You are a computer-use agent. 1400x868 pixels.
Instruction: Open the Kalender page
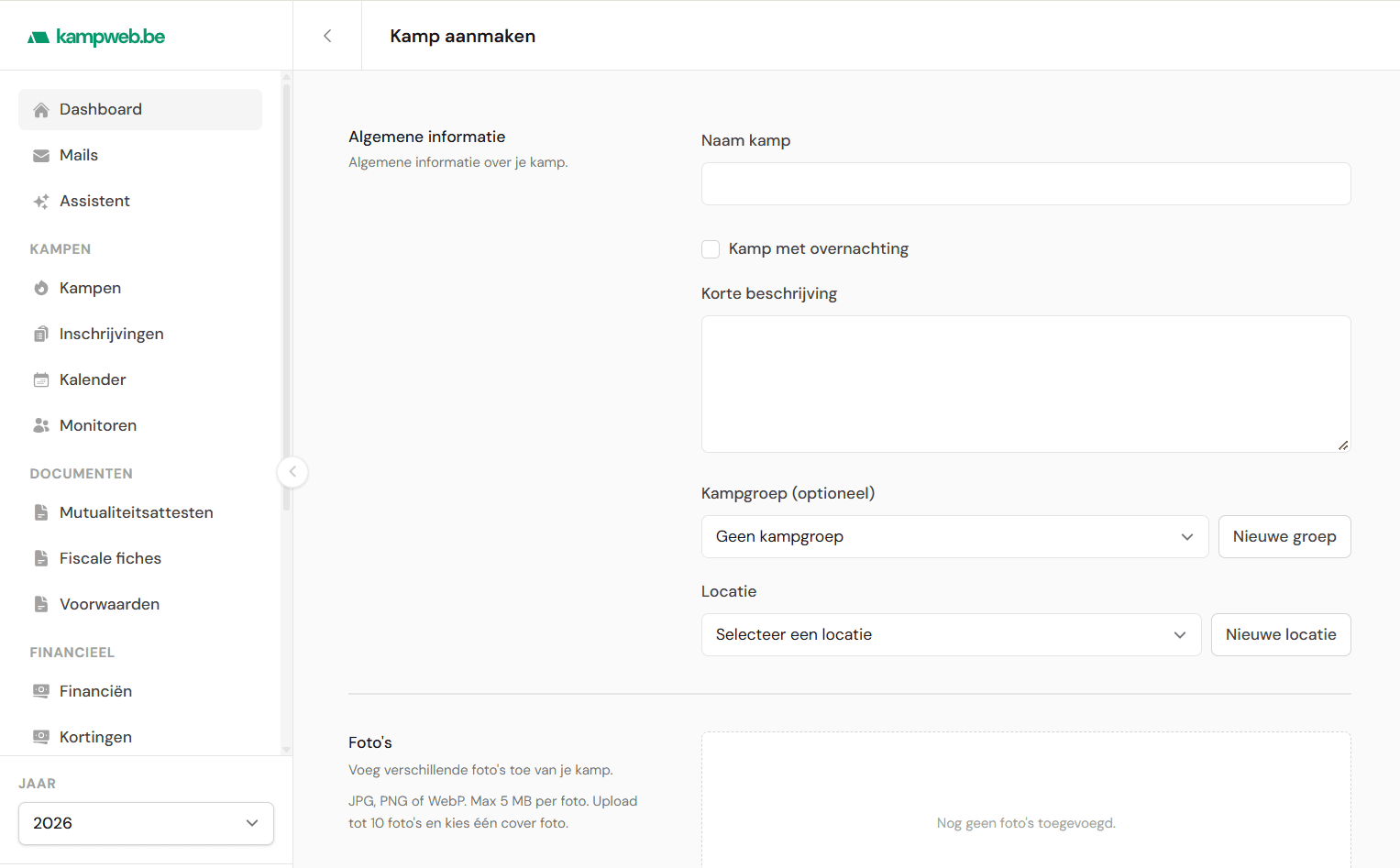point(140,379)
